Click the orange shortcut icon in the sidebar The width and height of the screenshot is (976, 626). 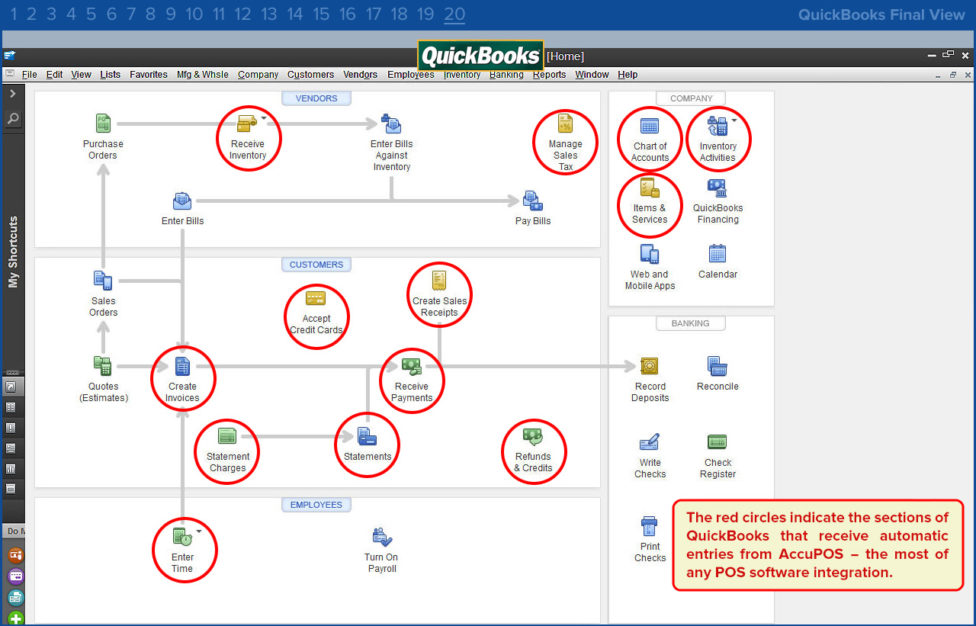tap(16, 554)
